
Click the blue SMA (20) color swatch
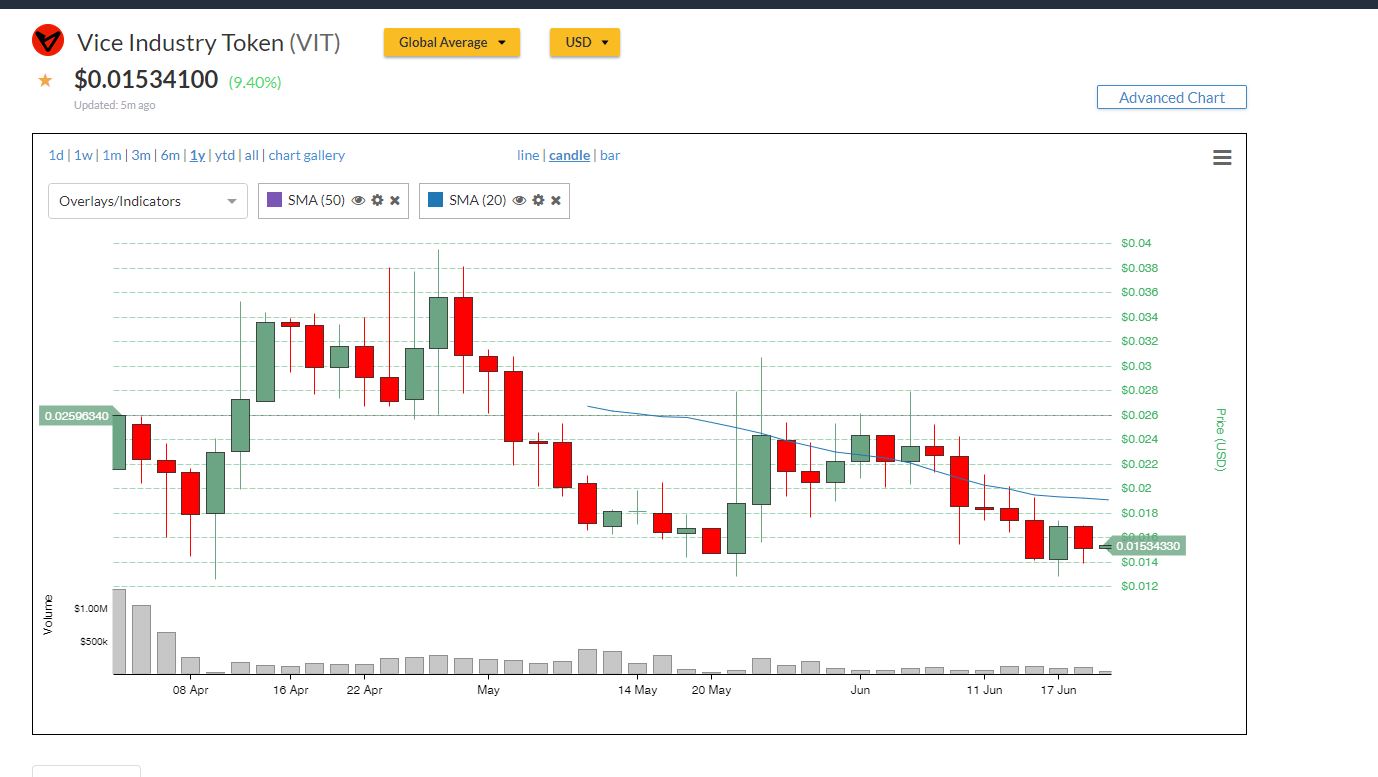click(435, 200)
